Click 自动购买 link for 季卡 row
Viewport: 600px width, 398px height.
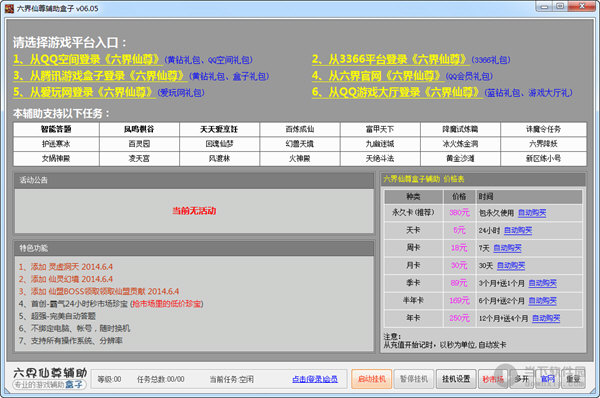click(542, 283)
